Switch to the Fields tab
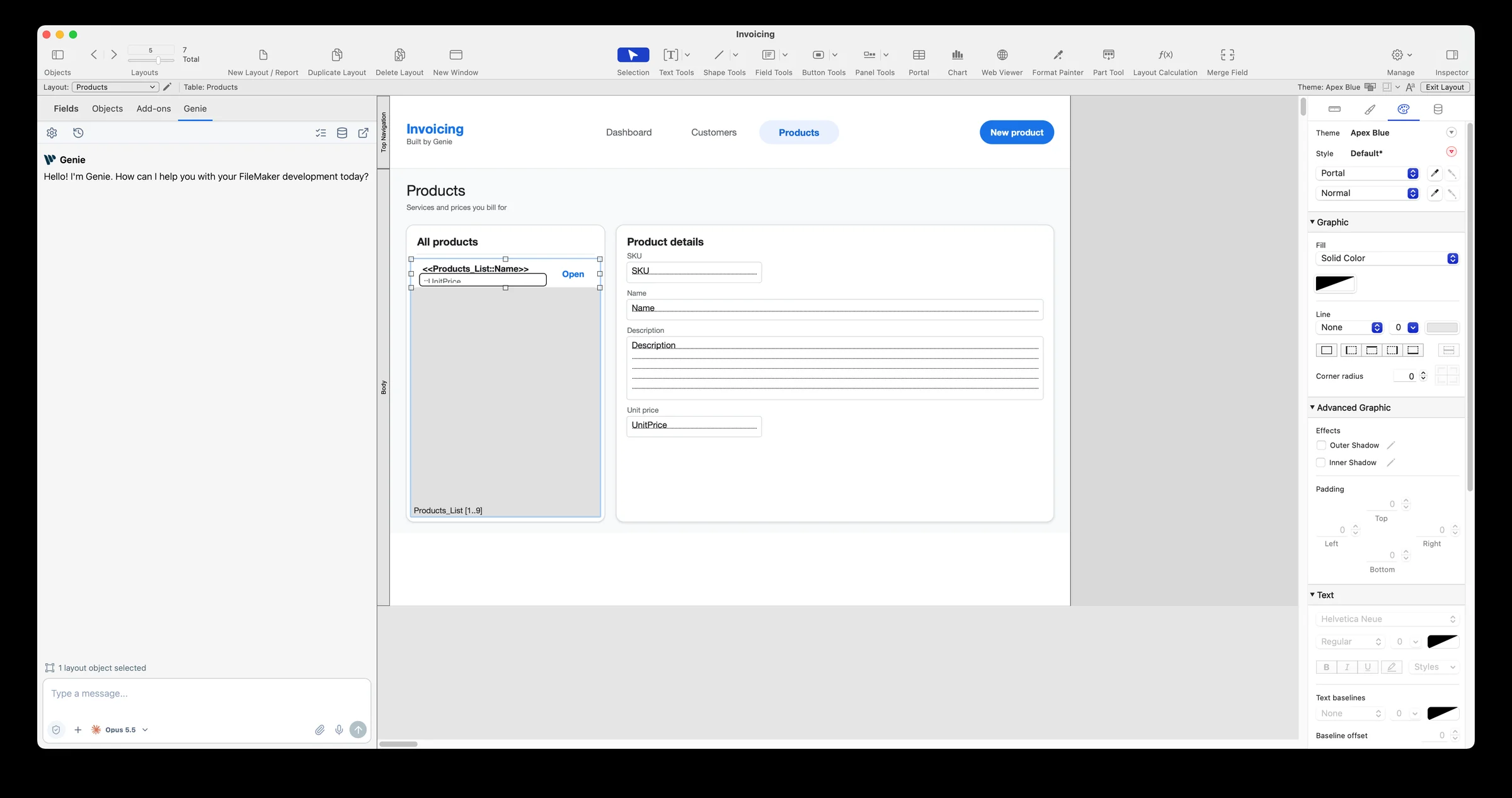 (66, 108)
